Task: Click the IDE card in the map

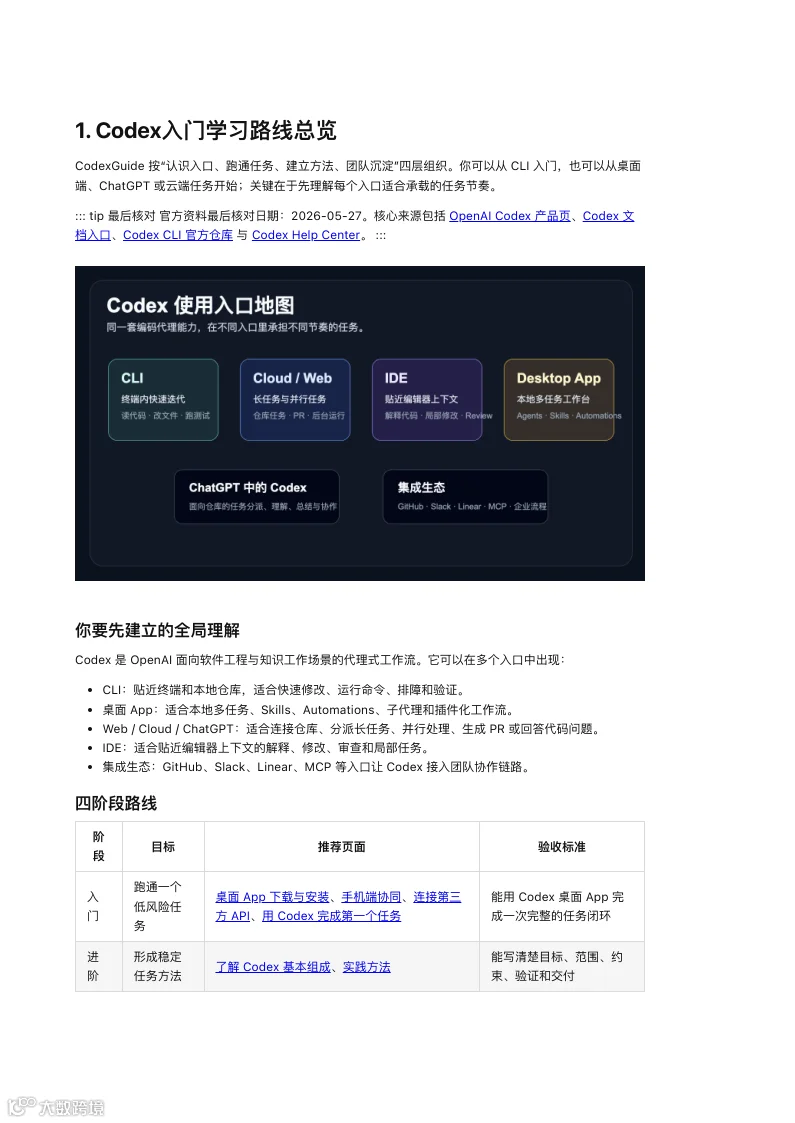Action: [427, 400]
